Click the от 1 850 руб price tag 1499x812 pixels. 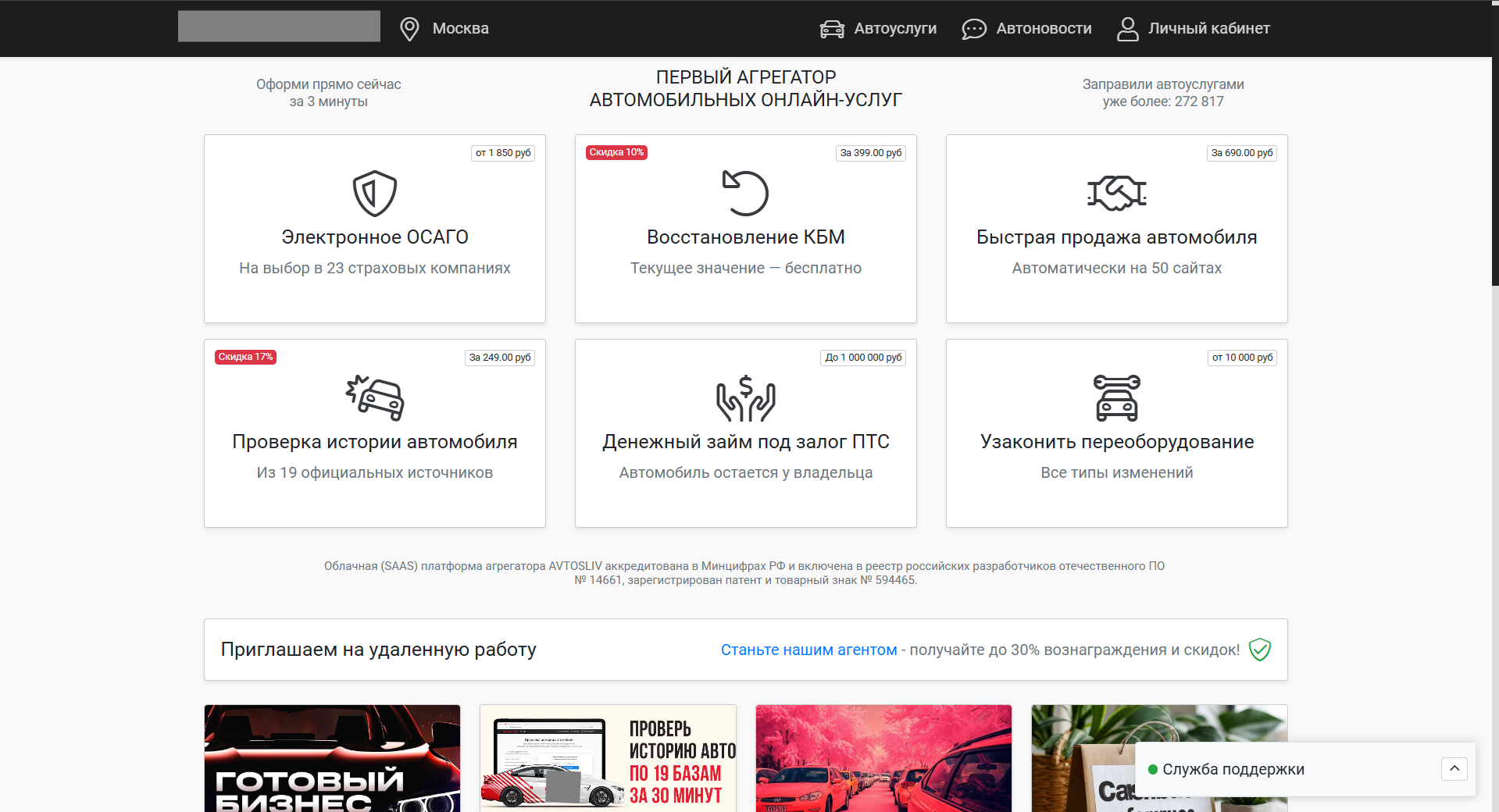coord(503,153)
